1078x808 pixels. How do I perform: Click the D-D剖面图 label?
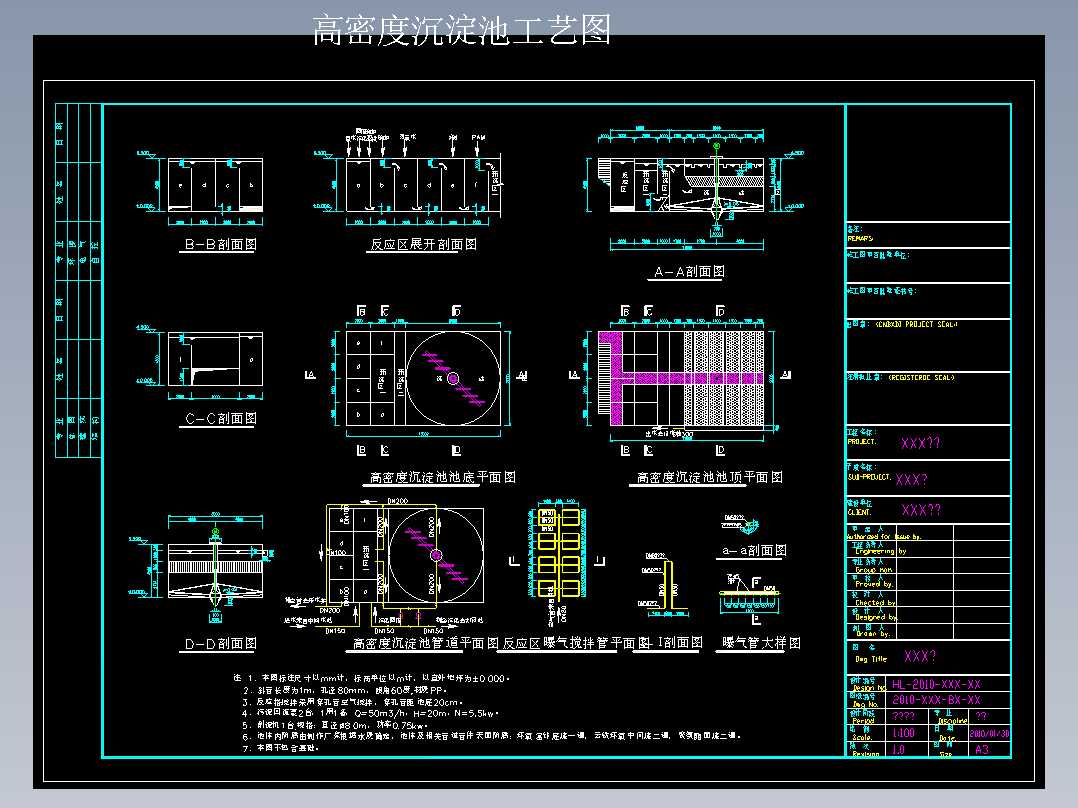coord(221,644)
